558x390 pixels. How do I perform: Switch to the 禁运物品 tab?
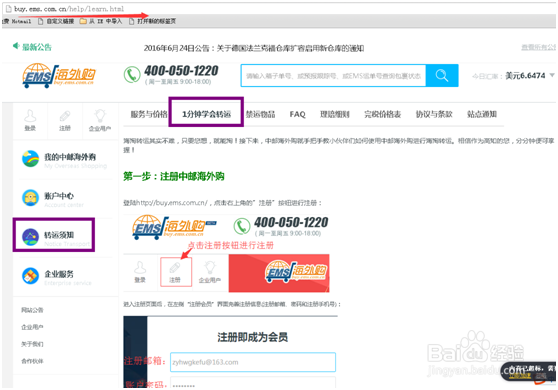(x=260, y=114)
